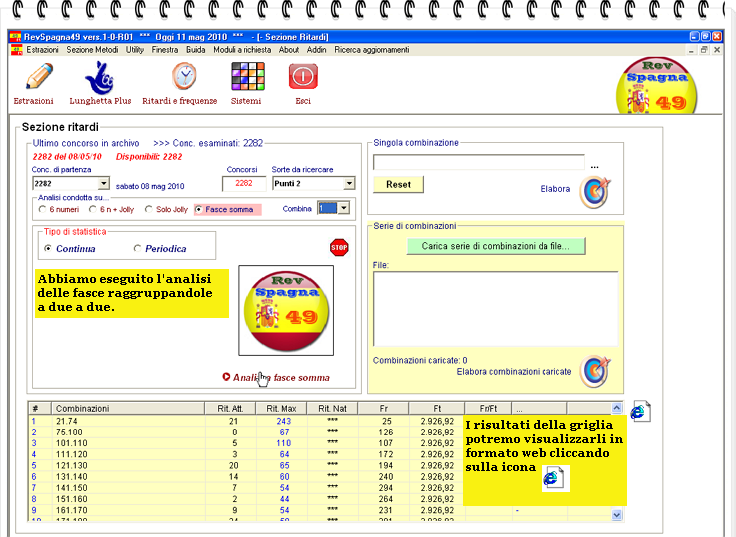Screen dimensions: 736x537
Task: Click Elabora combinazioni caricate target icon
Action: click(x=595, y=370)
